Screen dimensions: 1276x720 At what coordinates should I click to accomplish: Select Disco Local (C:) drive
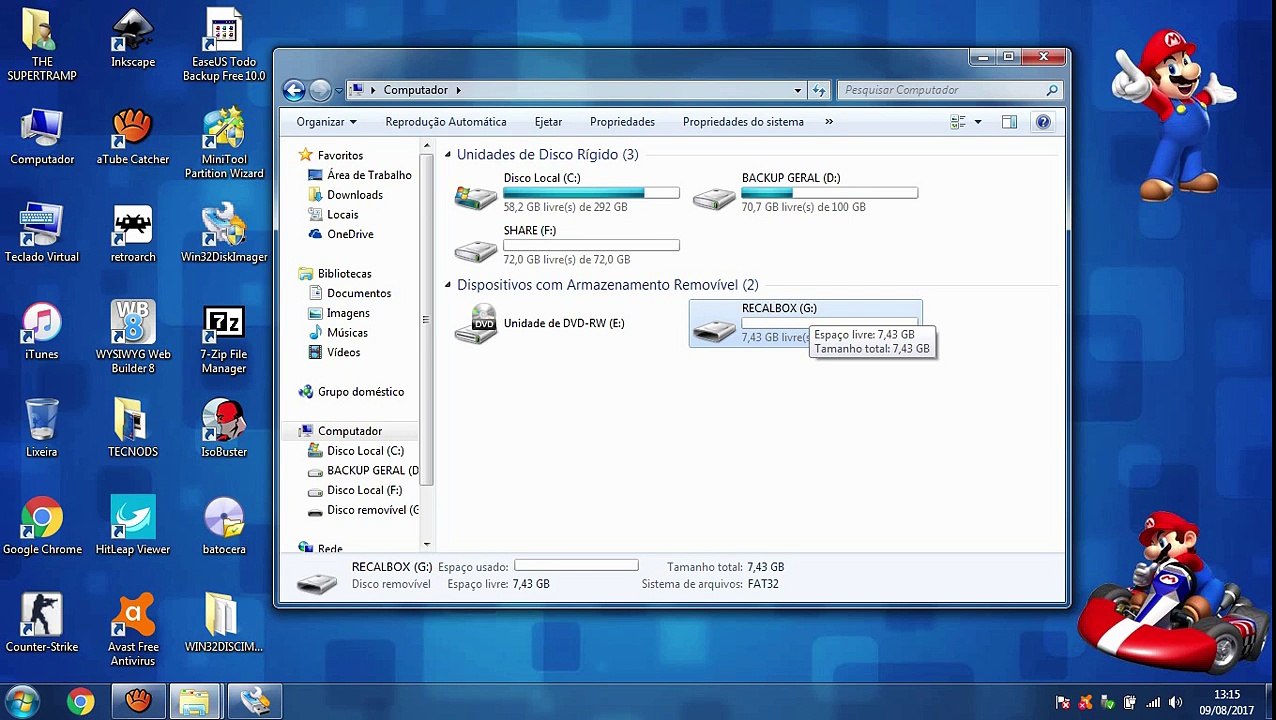[x=567, y=192]
